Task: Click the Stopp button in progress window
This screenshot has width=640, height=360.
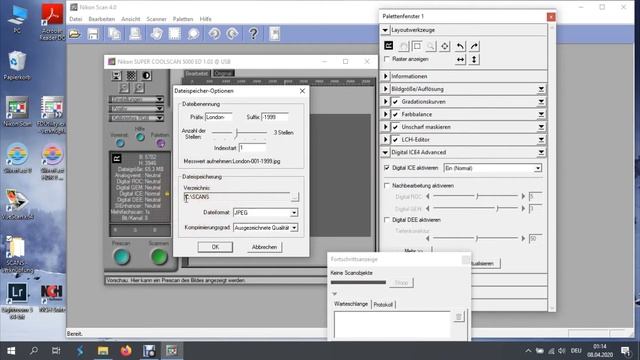Action: point(401,282)
